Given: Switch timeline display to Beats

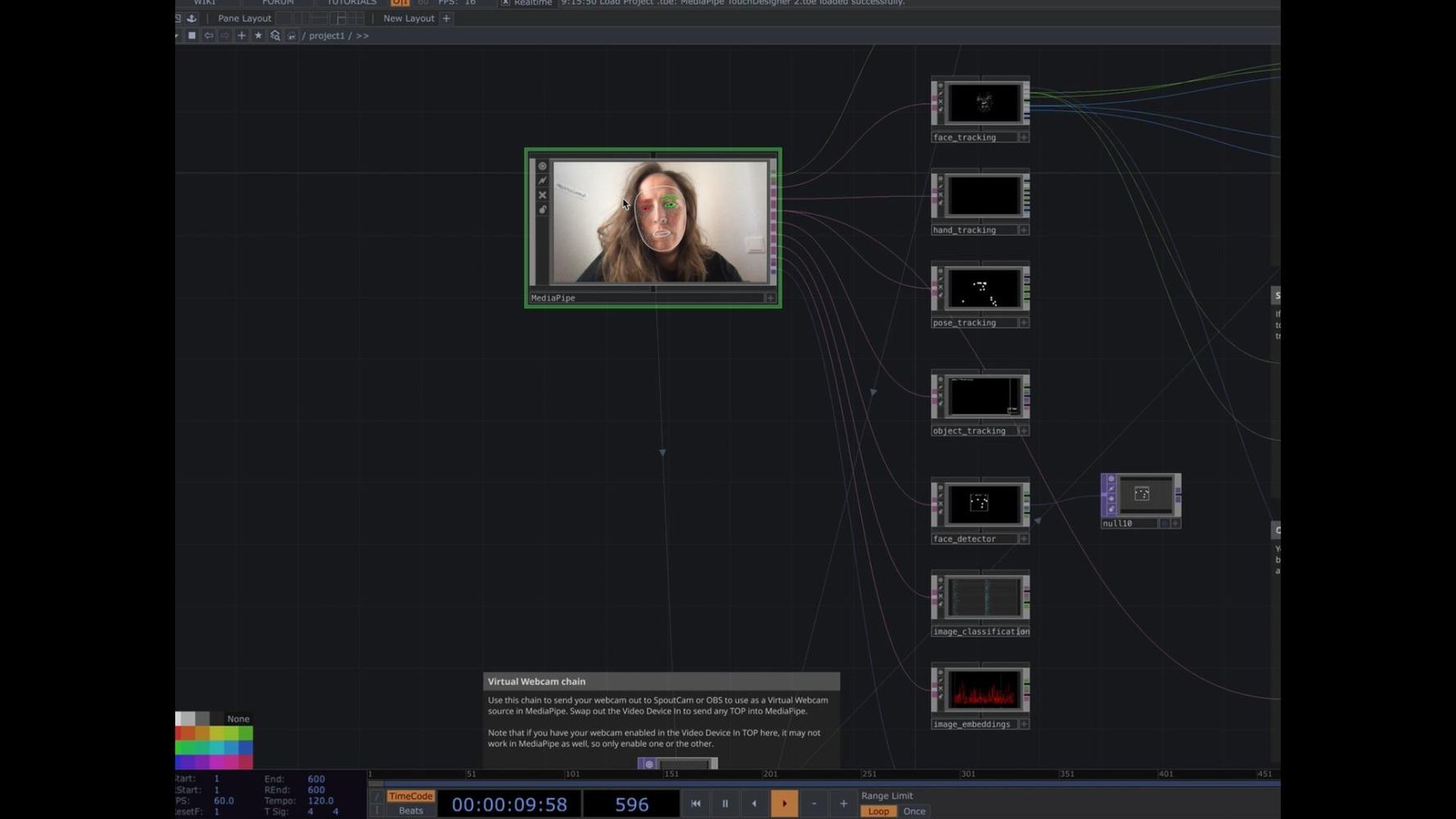Looking at the screenshot, I should point(410,811).
